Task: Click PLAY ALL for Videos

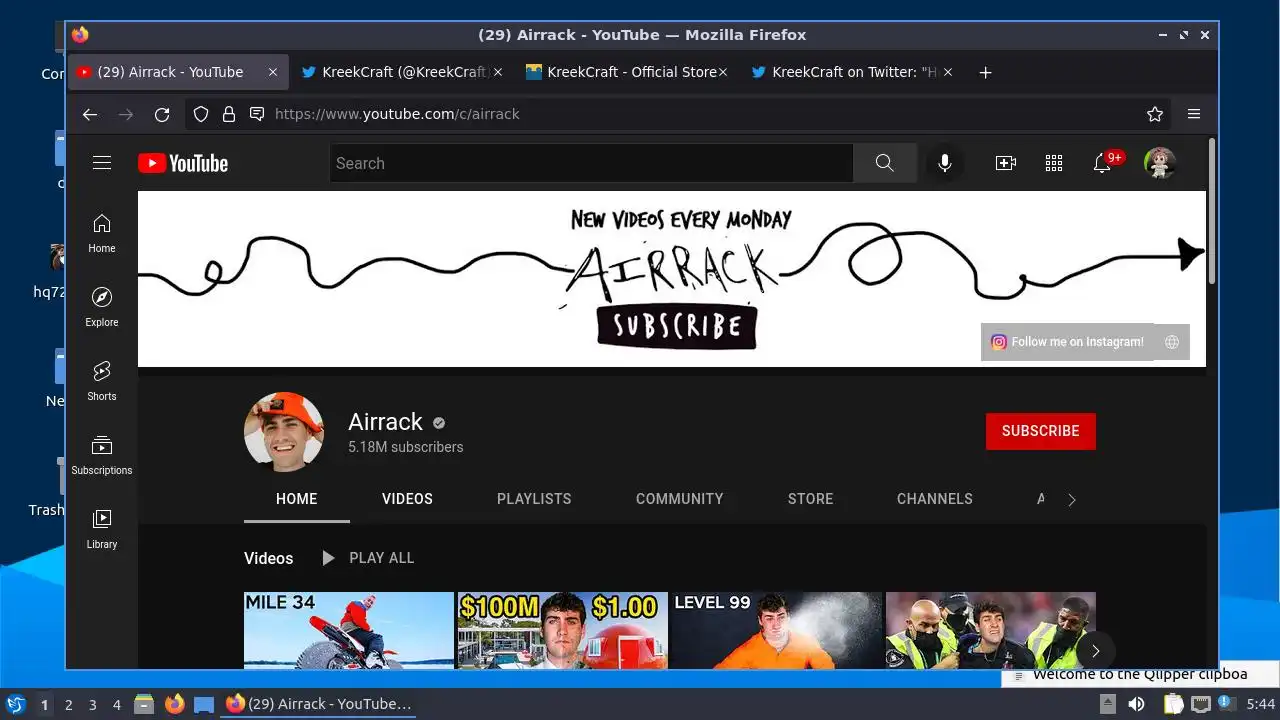Action: [367, 558]
